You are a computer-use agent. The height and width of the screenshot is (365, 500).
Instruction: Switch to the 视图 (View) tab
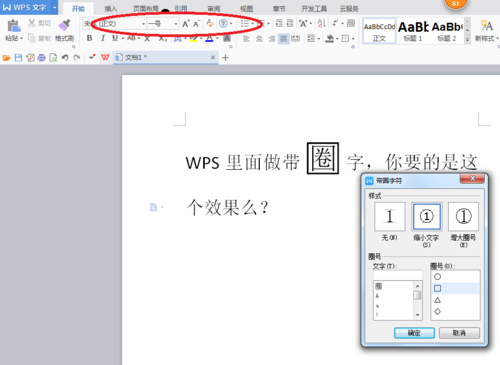click(246, 9)
